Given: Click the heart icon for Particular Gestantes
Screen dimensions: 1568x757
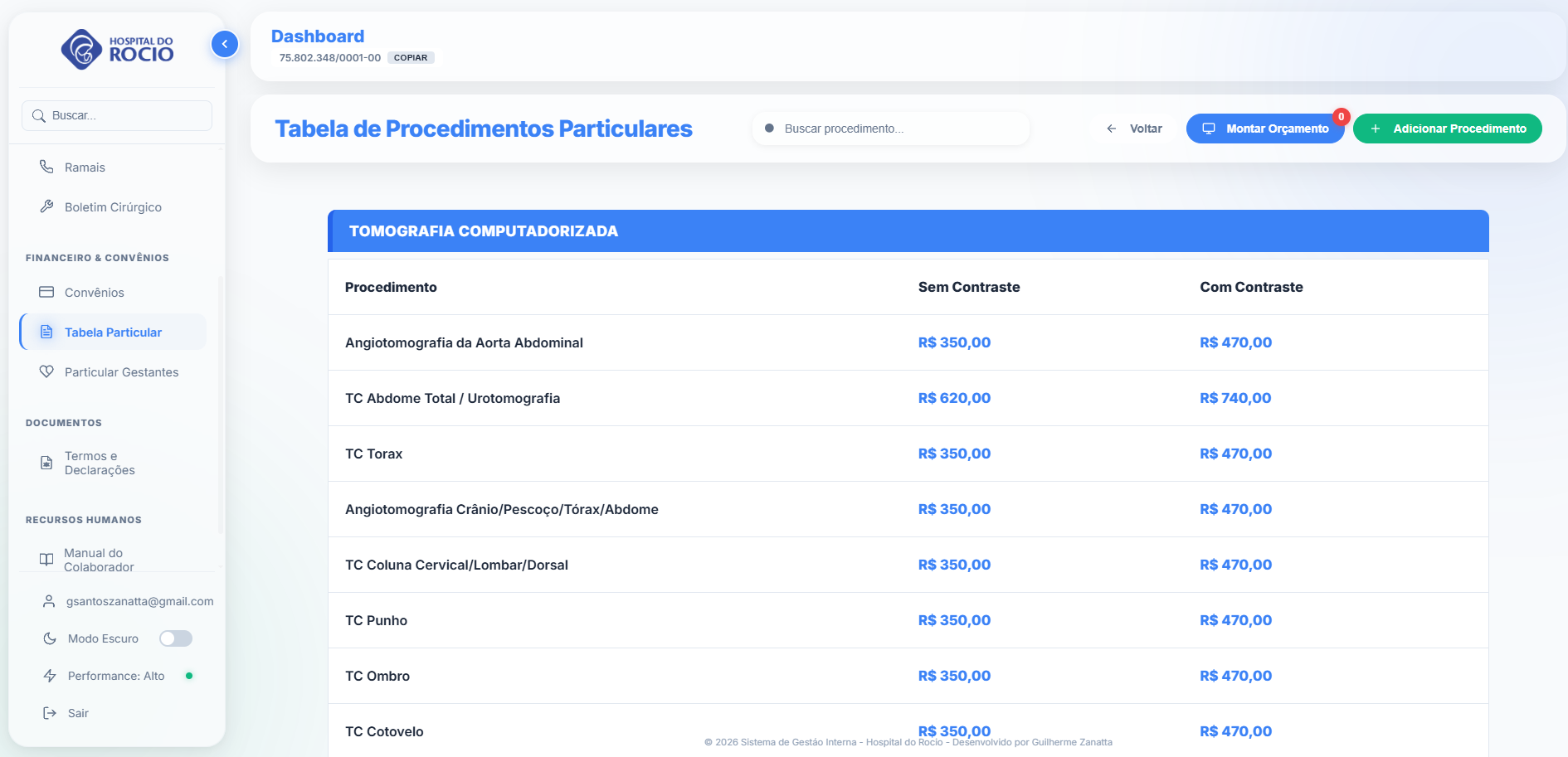Looking at the screenshot, I should point(46,372).
